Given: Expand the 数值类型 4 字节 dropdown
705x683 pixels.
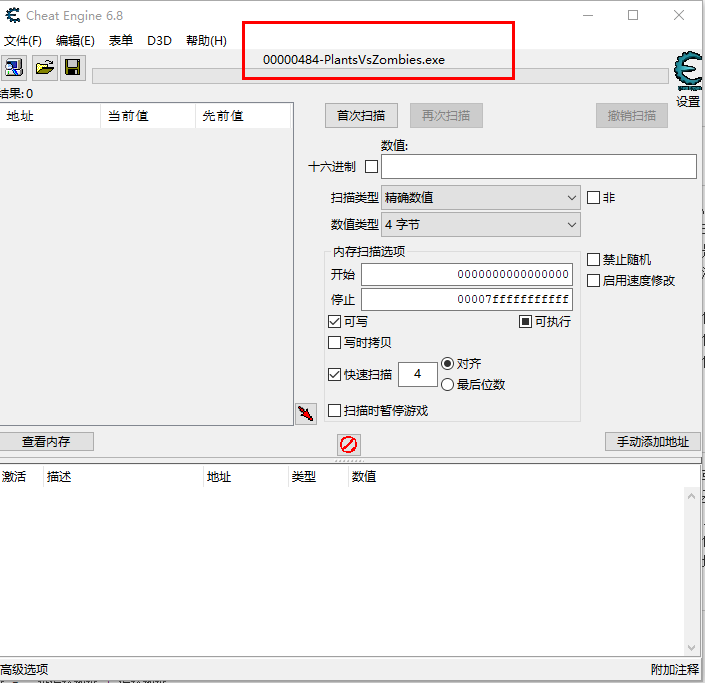Looking at the screenshot, I should point(481,224).
